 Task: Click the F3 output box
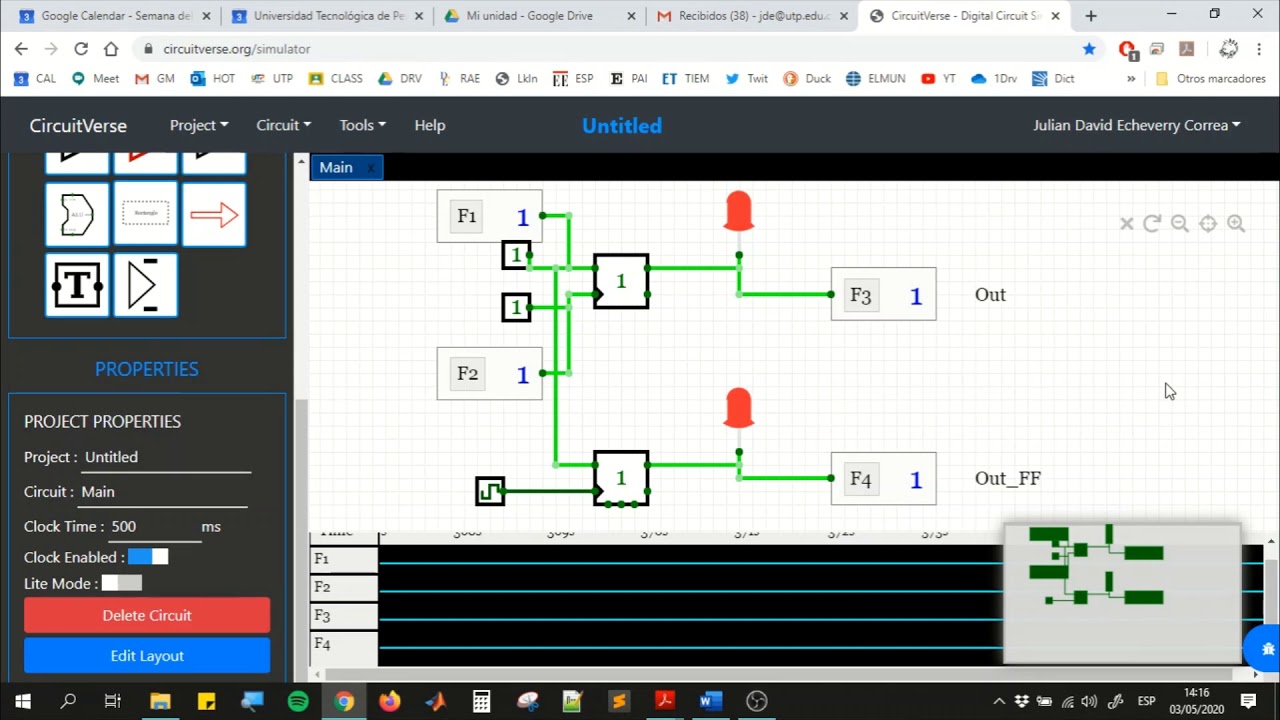click(883, 295)
